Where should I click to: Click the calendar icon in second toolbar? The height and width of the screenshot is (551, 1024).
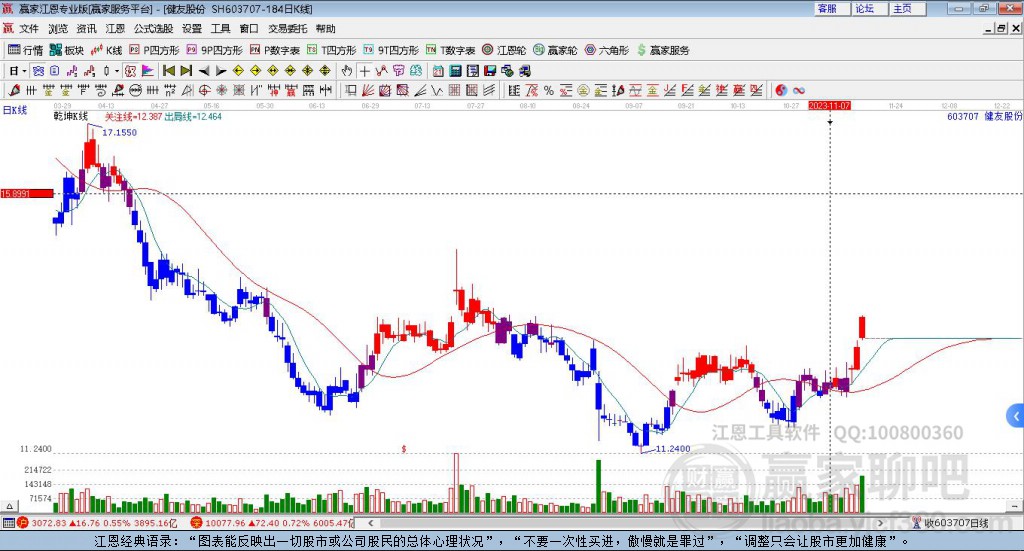coord(438,71)
